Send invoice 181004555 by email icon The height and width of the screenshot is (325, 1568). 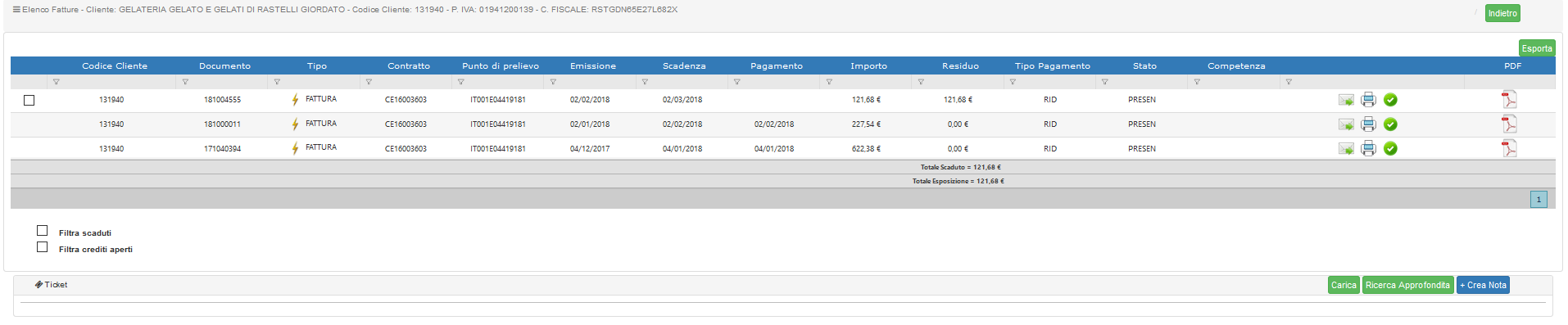tap(1346, 100)
